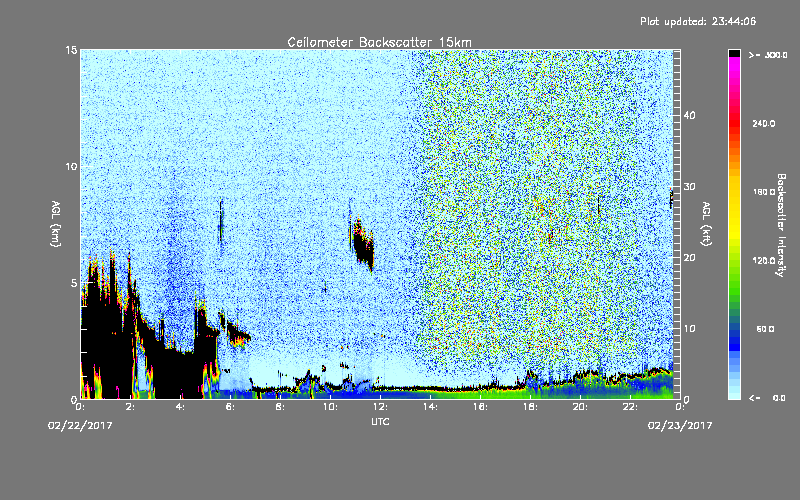Select the 'AGL (kft)' right axis label
This screenshot has width=800, height=500.
706,223
